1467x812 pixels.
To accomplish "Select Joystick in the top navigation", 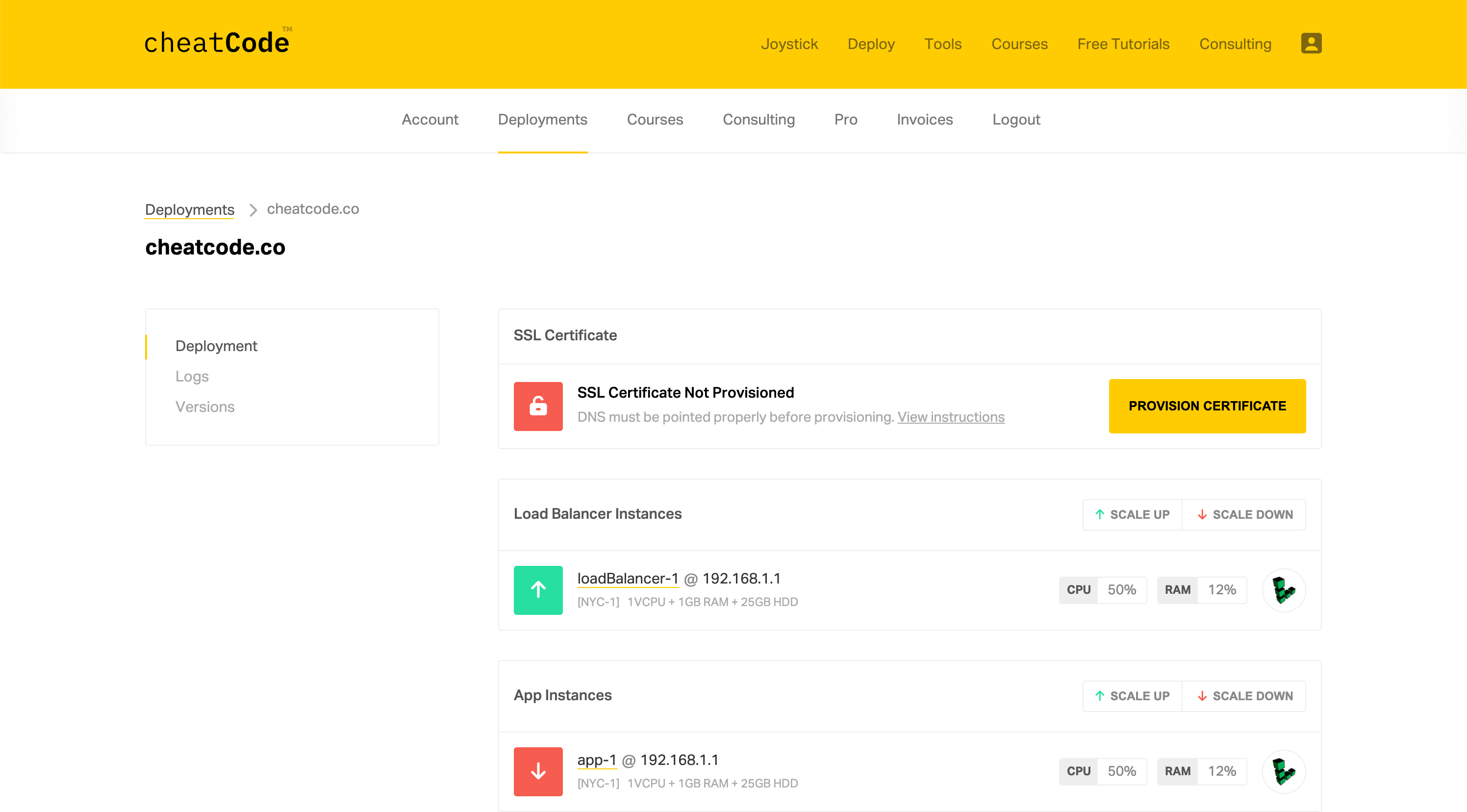I will tap(789, 44).
